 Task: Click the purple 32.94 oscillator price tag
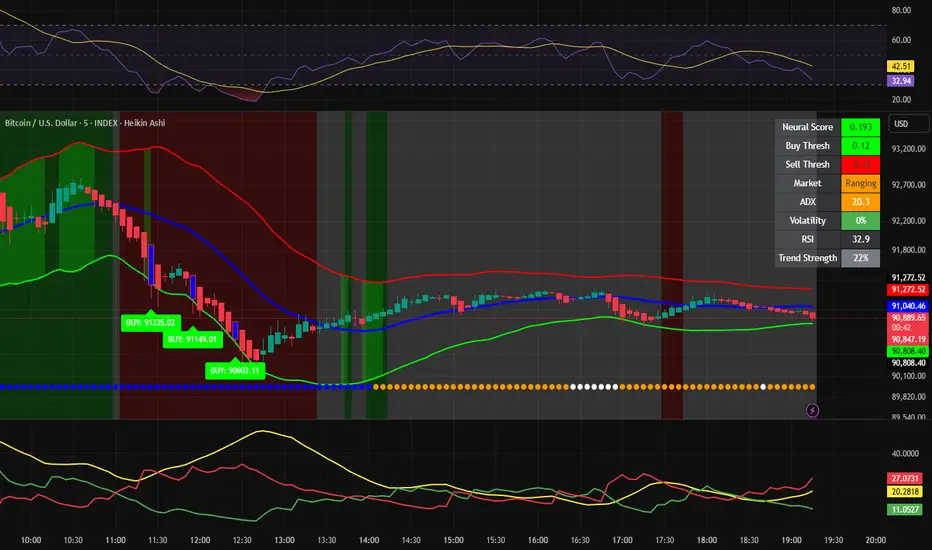point(900,80)
